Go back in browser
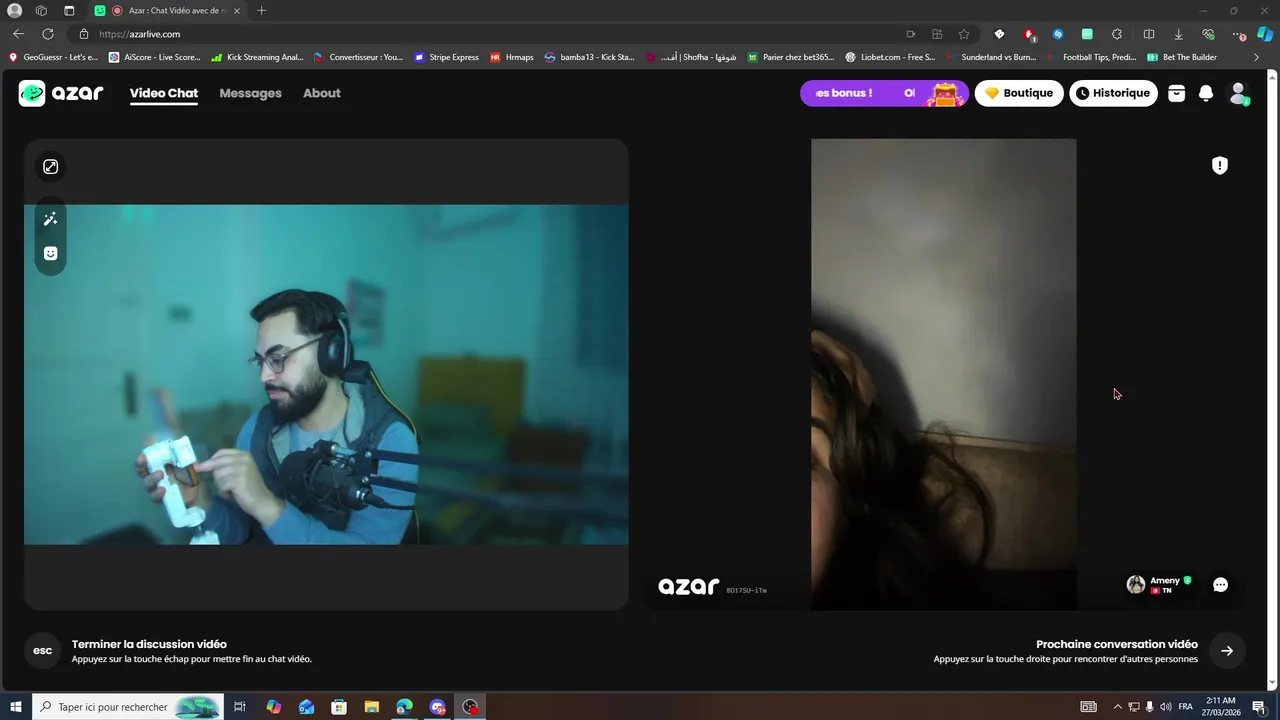The width and height of the screenshot is (1280, 720). pyautogui.click(x=18, y=34)
